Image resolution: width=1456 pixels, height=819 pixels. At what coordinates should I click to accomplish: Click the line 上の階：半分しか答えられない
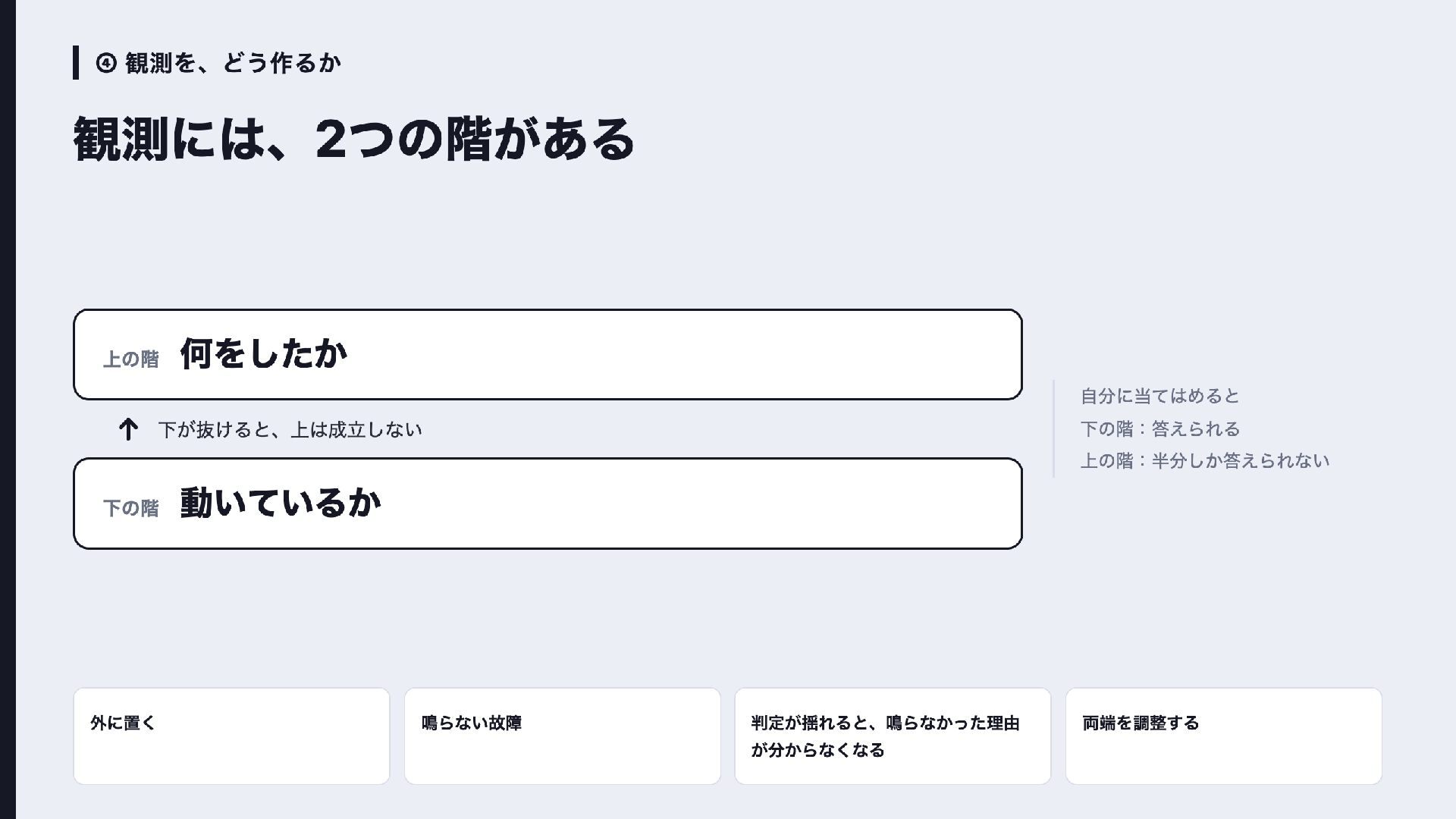[1205, 461]
